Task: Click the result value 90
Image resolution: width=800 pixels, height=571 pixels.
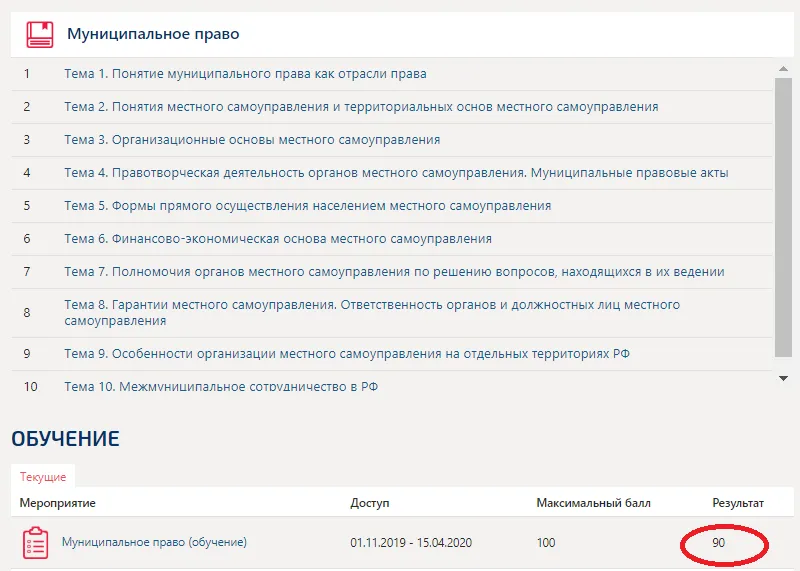Action: point(718,542)
